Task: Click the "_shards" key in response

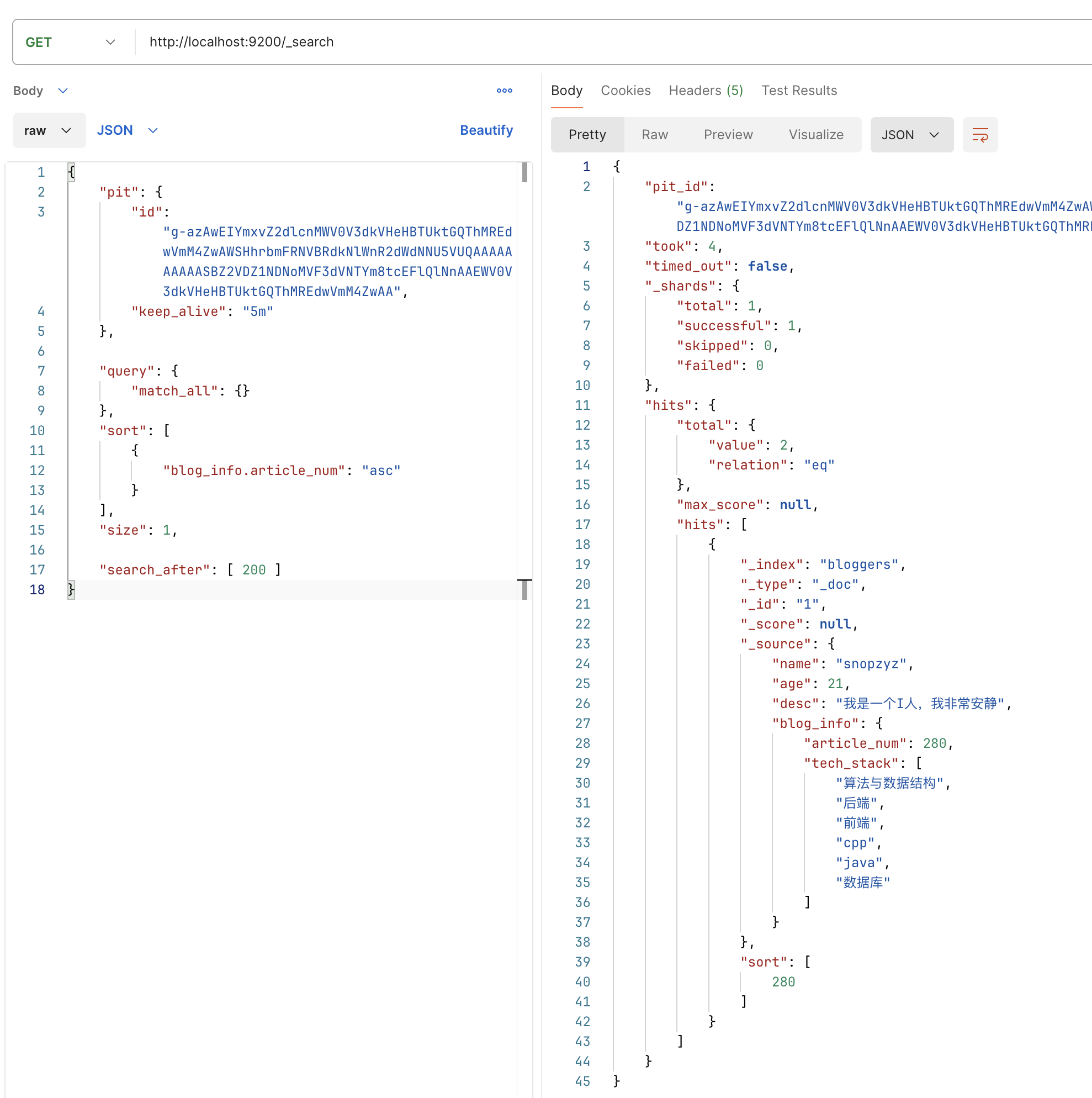Action: (680, 286)
